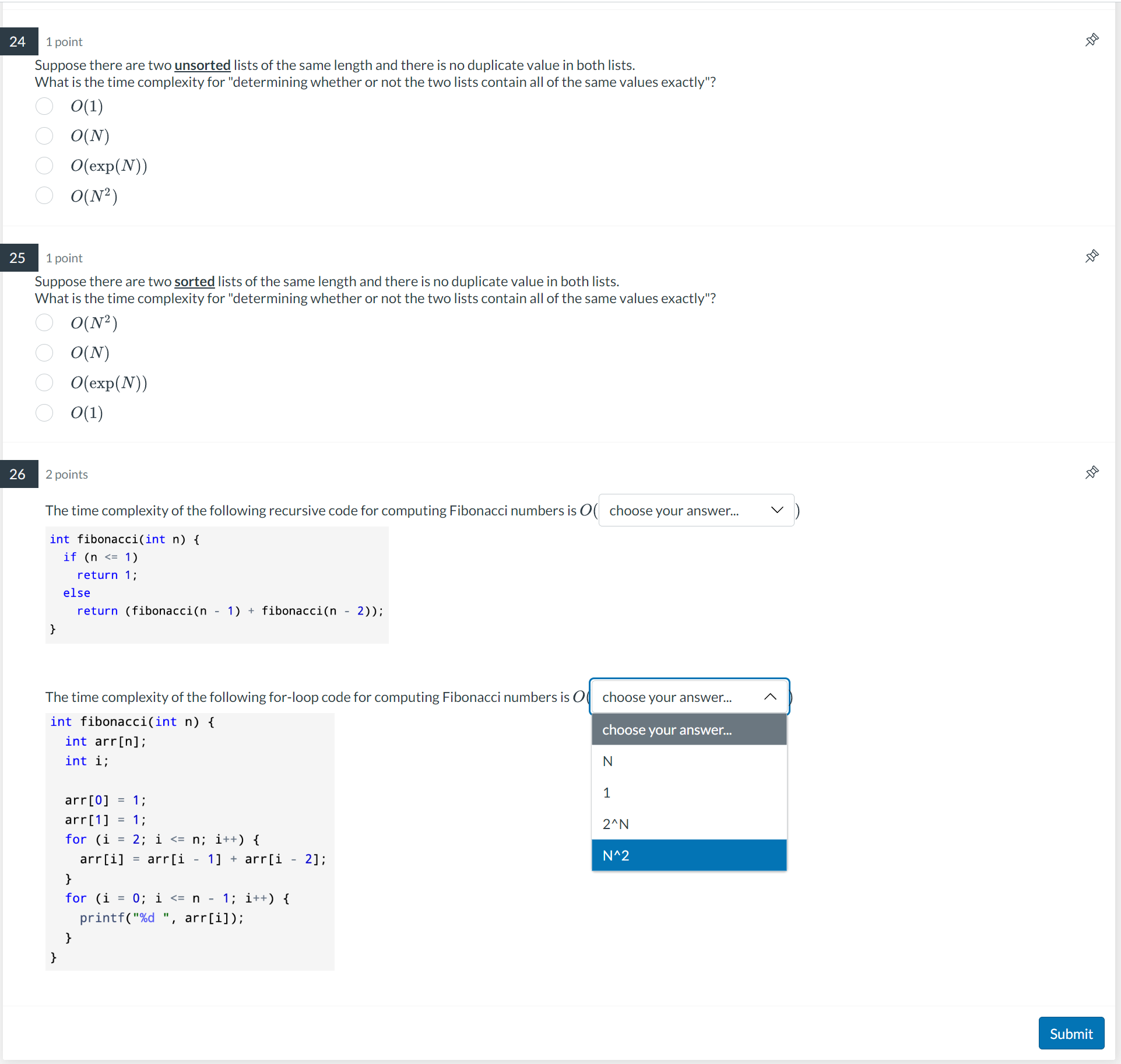The image size is (1121, 1064).
Task: Pick option N from dropdown list
Action: (x=689, y=761)
